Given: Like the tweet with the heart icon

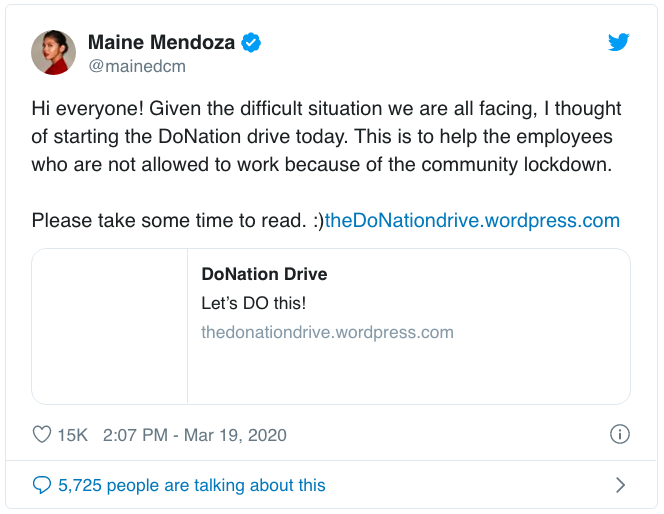Looking at the screenshot, I should click(42, 435).
